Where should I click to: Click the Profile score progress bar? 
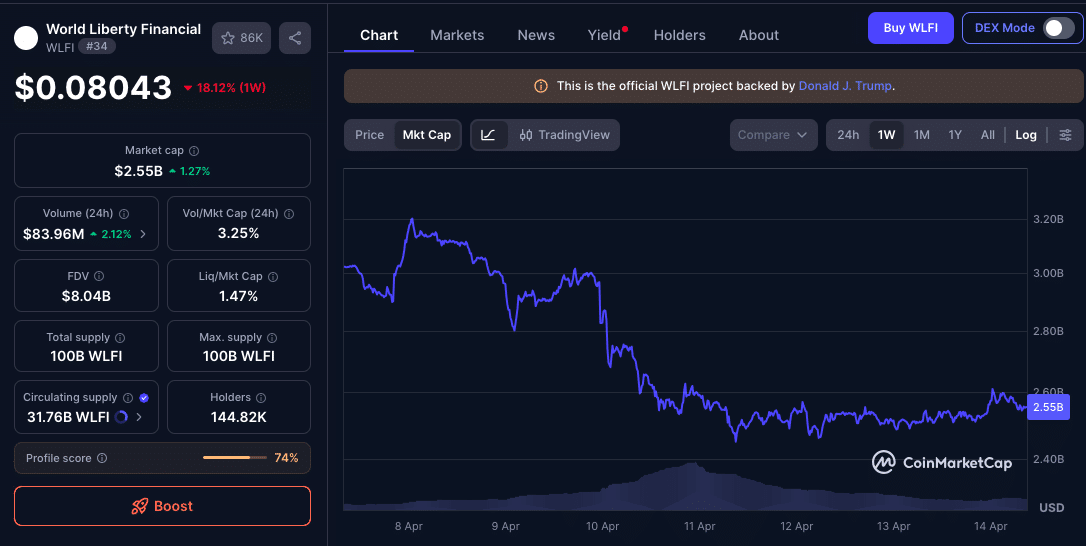(x=235, y=458)
